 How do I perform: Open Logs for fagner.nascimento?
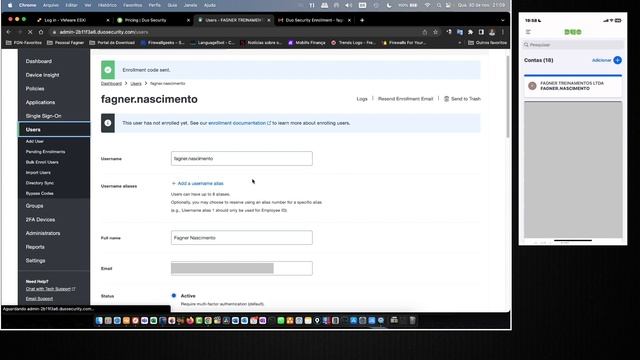[362, 99]
